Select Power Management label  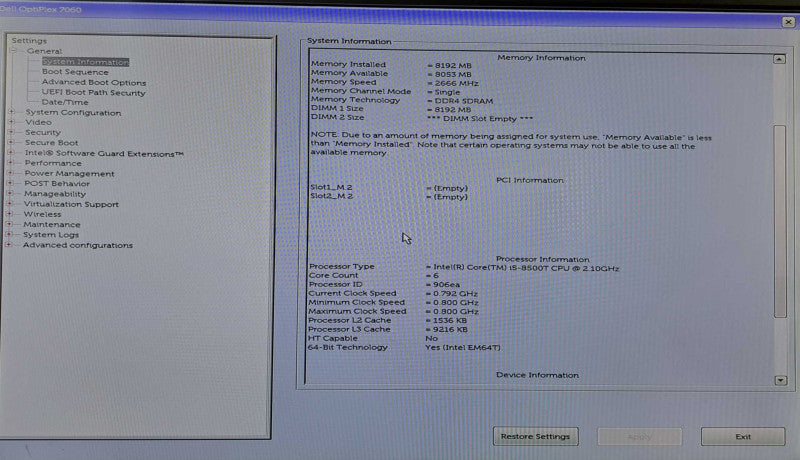tap(69, 173)
